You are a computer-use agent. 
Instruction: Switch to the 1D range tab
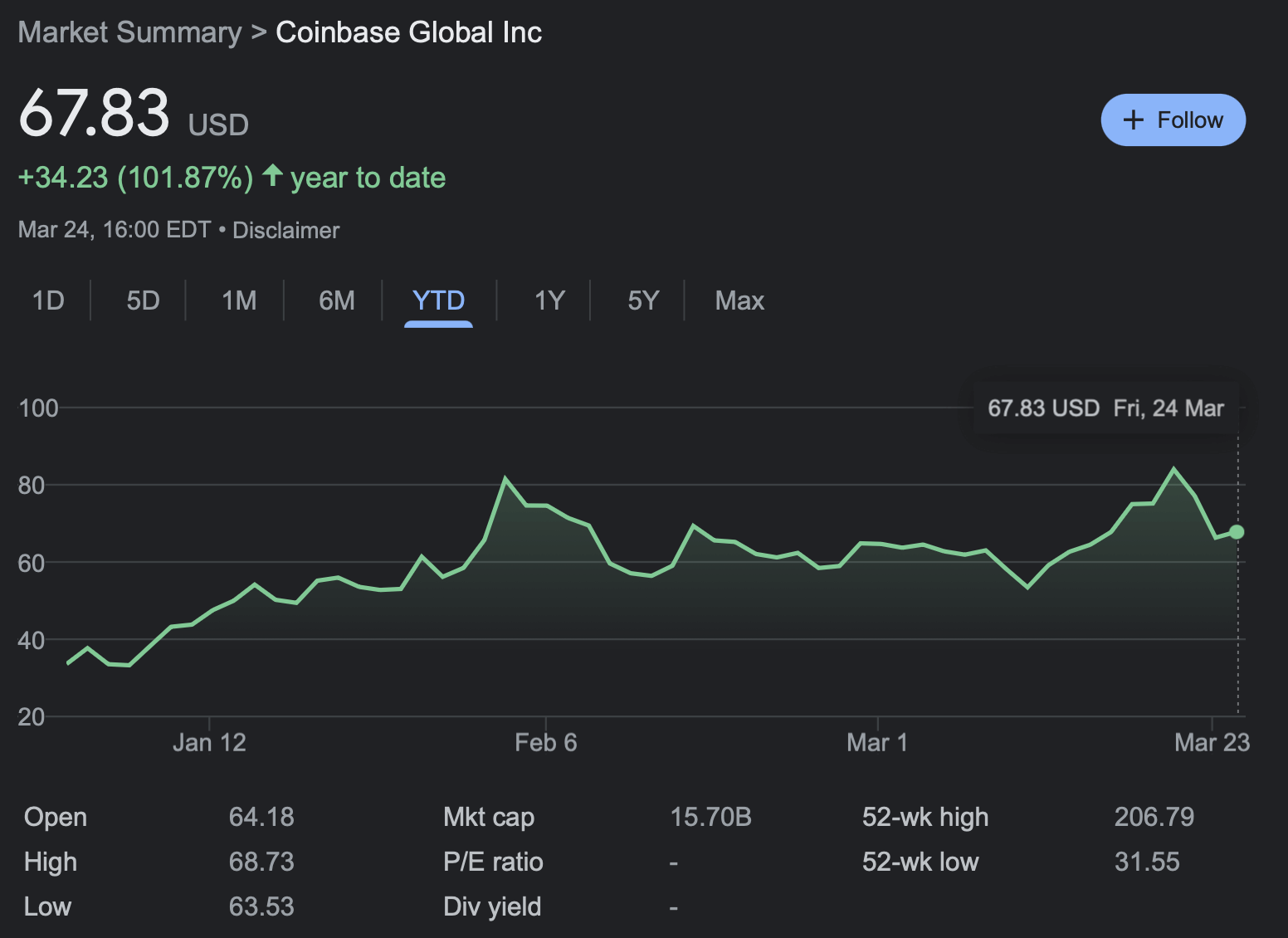click(48, 300)
